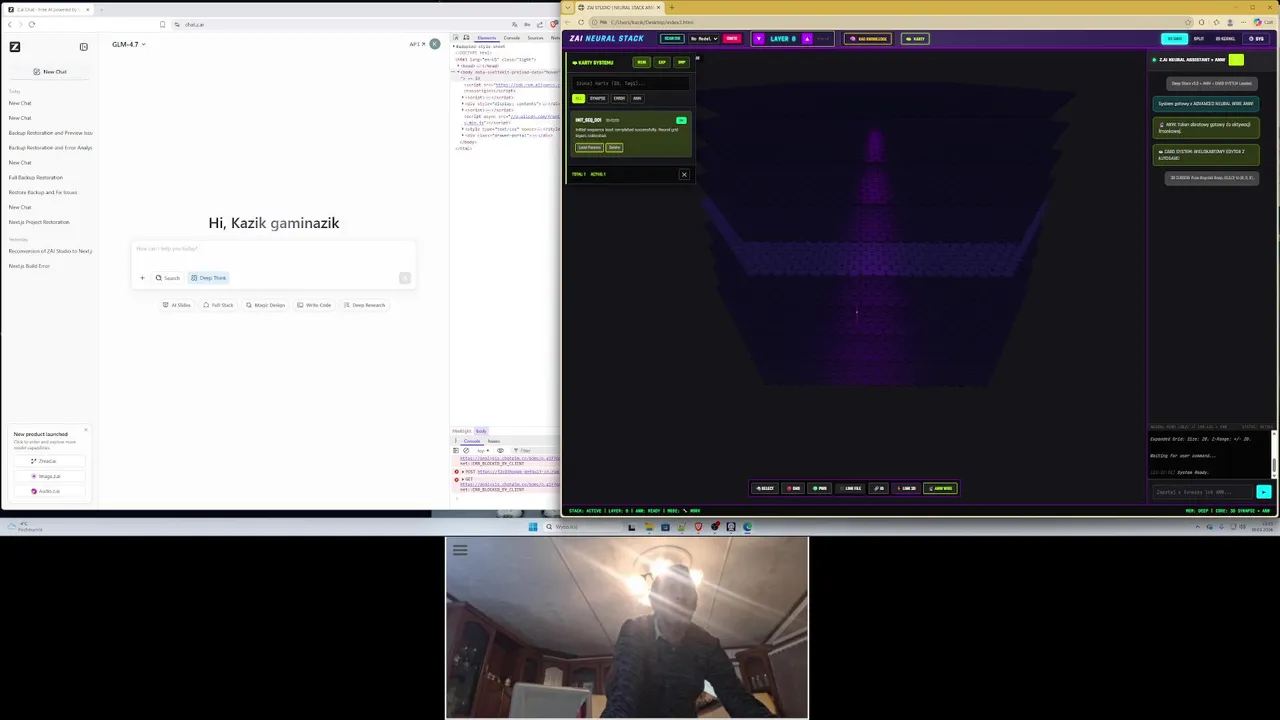
Task: Select the SELECT tool in bottom toolbar
Action: click(765, 488)
